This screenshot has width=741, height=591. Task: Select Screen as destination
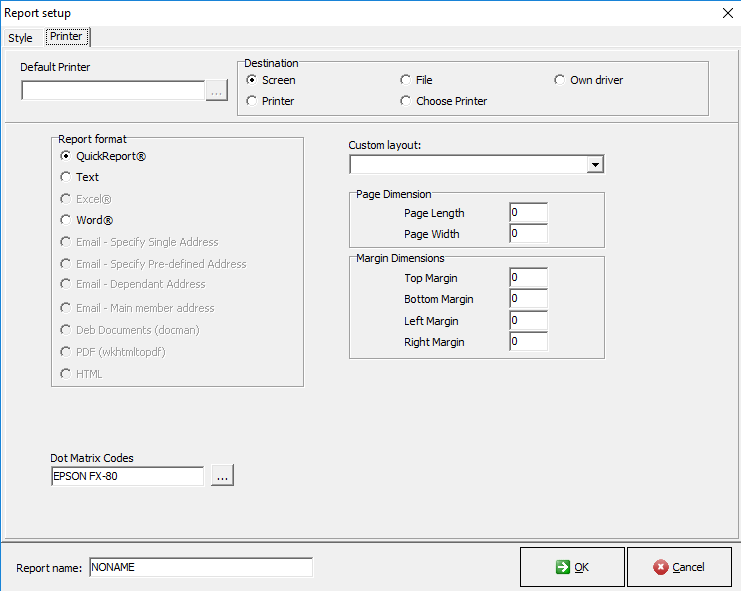252,80
